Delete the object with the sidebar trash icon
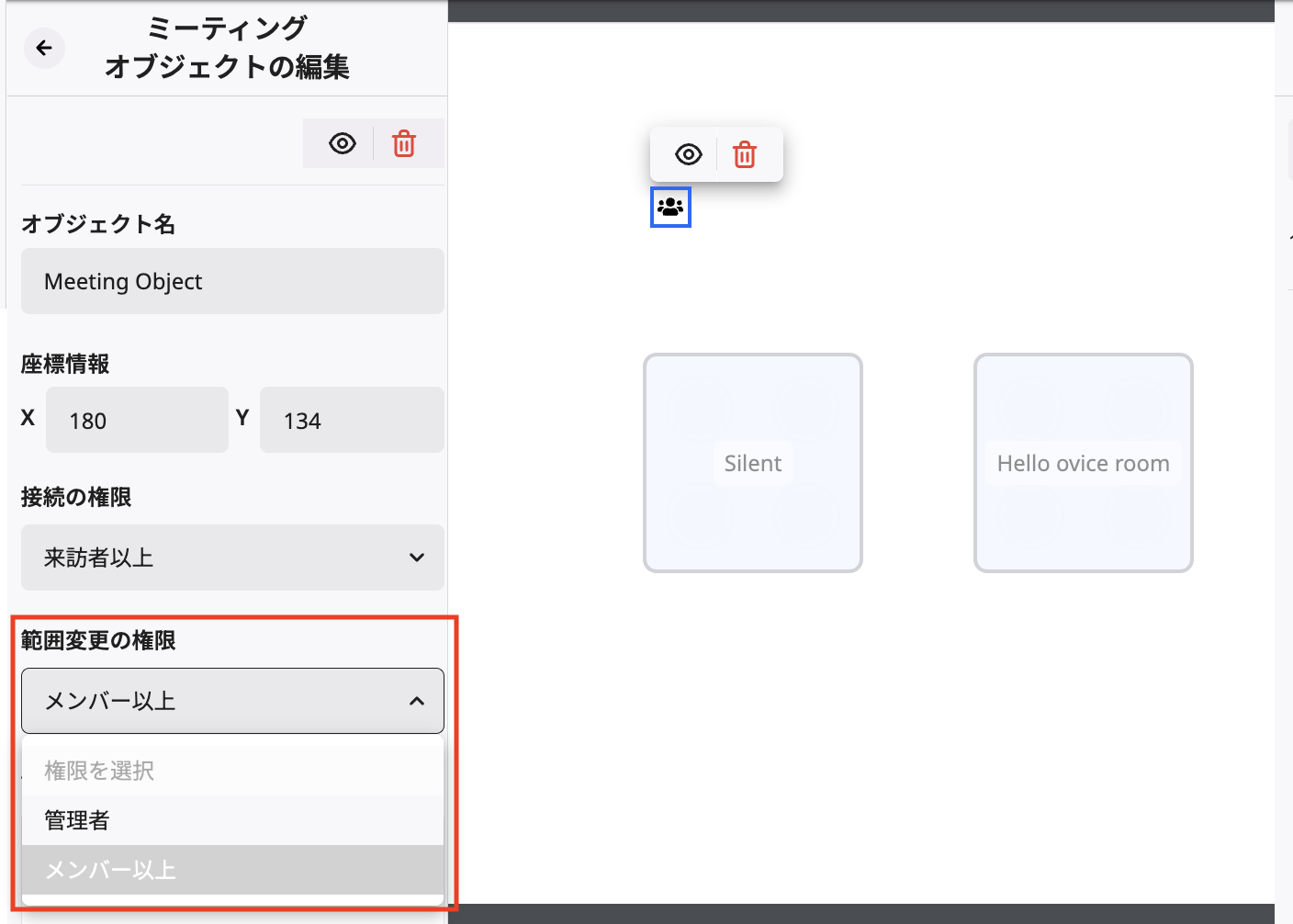The image size is (1293, 924). [404, 143]
